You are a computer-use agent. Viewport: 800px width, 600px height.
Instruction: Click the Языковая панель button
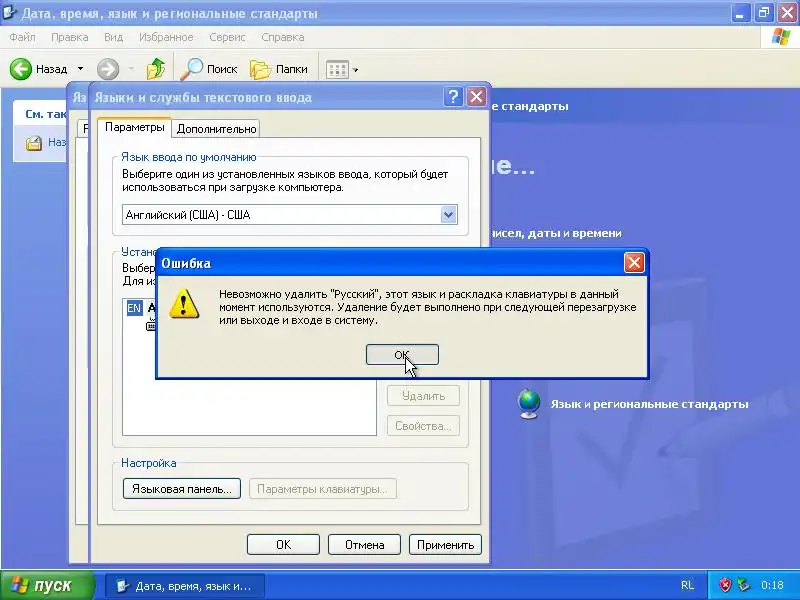click(x=182, y=489)
